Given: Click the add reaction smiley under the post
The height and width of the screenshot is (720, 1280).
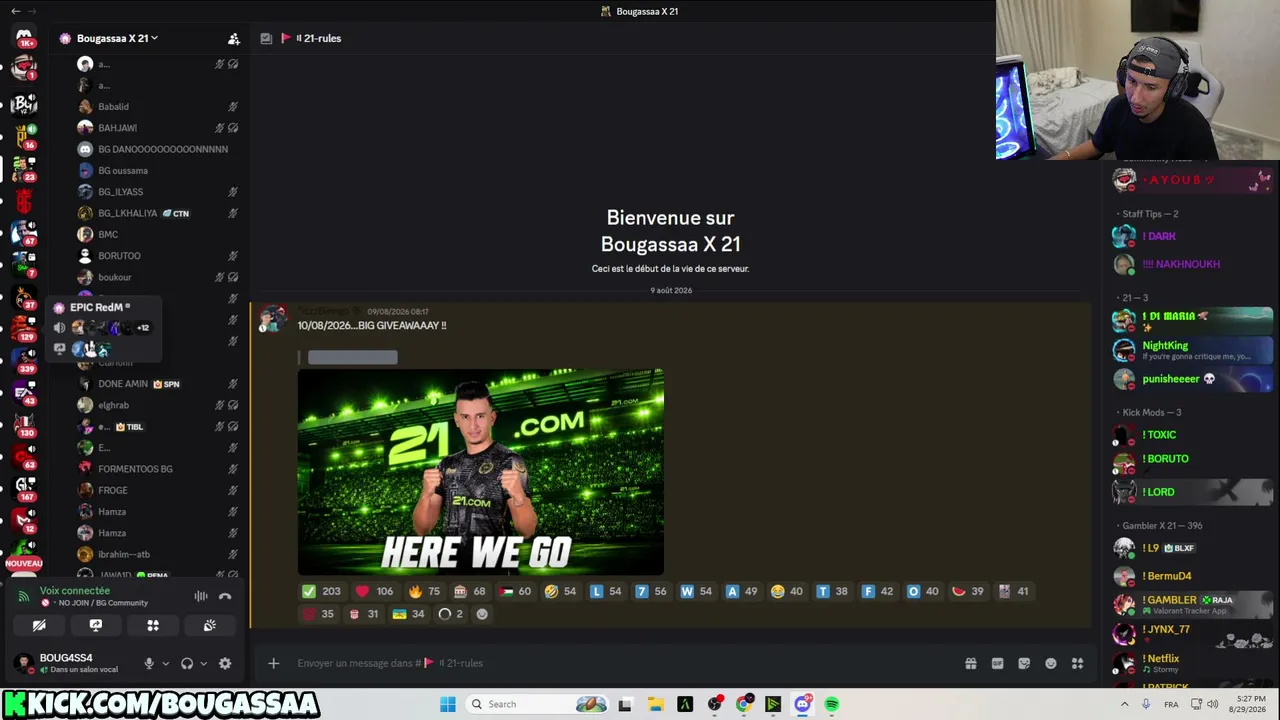Looking at the screenshot, I should point(482,614).
